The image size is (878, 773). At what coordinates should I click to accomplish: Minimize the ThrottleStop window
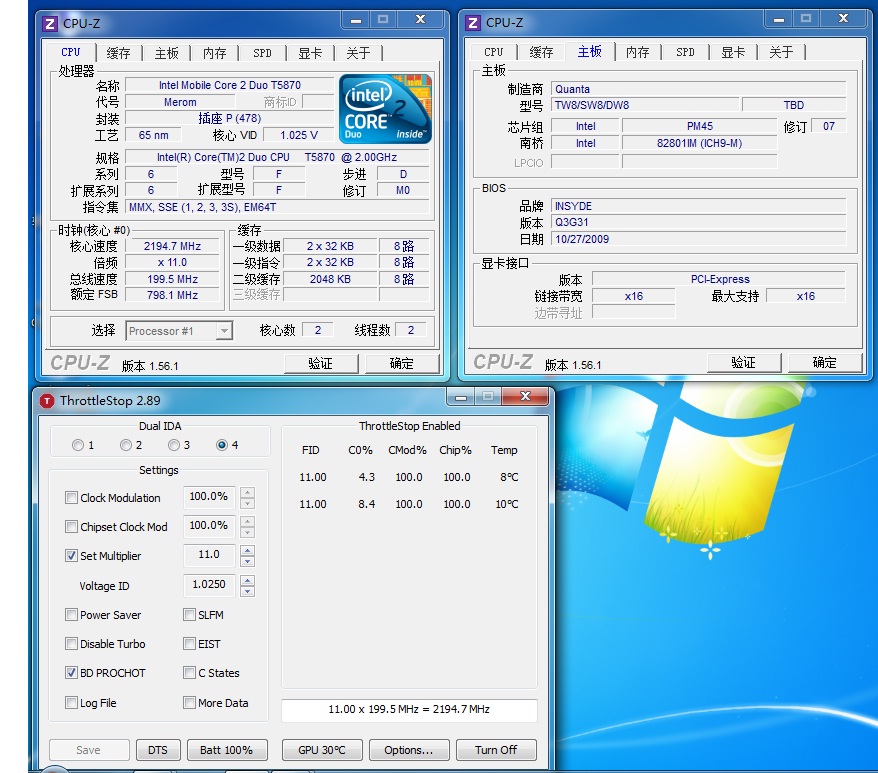[x=461, y=397]
